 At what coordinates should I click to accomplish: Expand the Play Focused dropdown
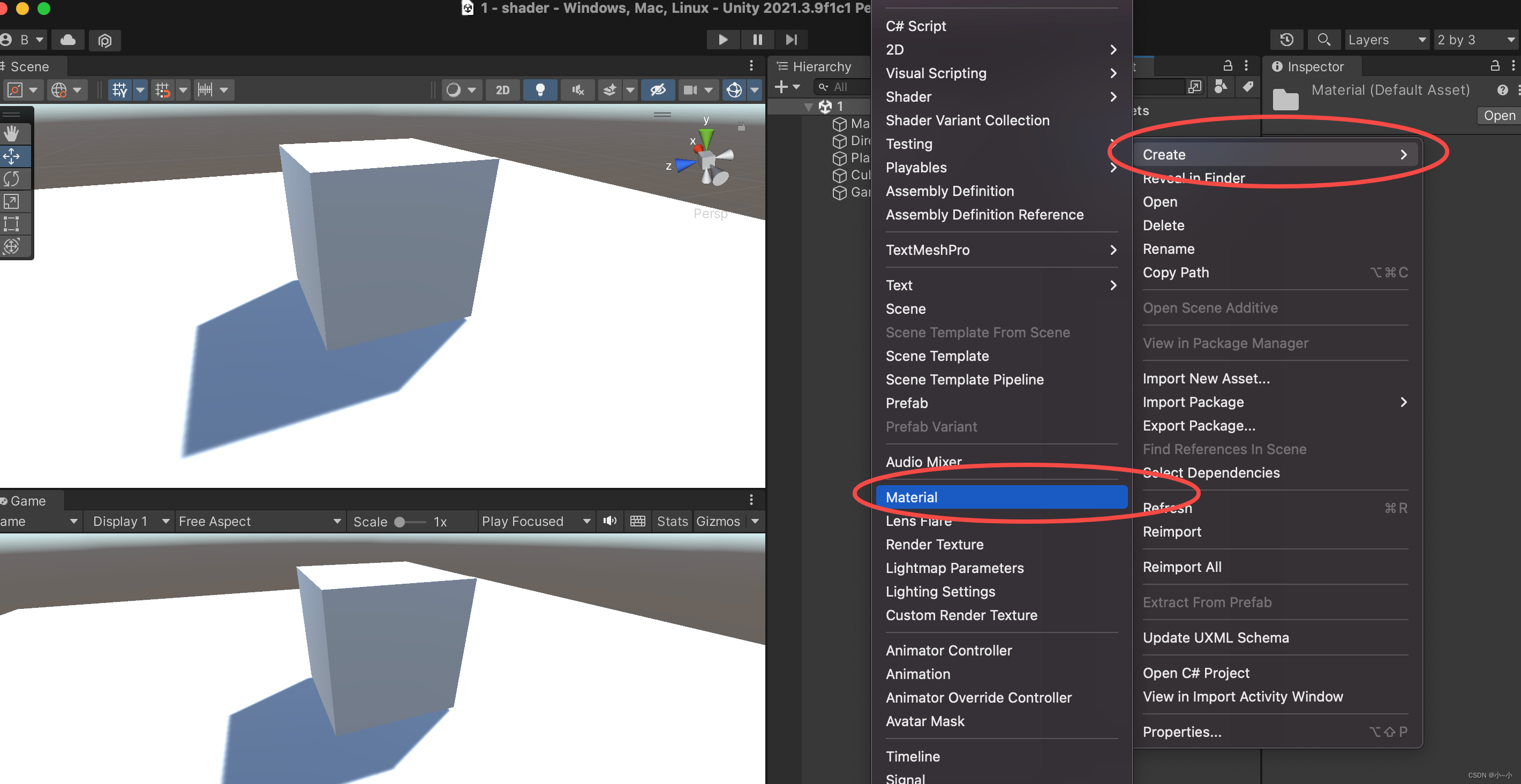[536, 521]
